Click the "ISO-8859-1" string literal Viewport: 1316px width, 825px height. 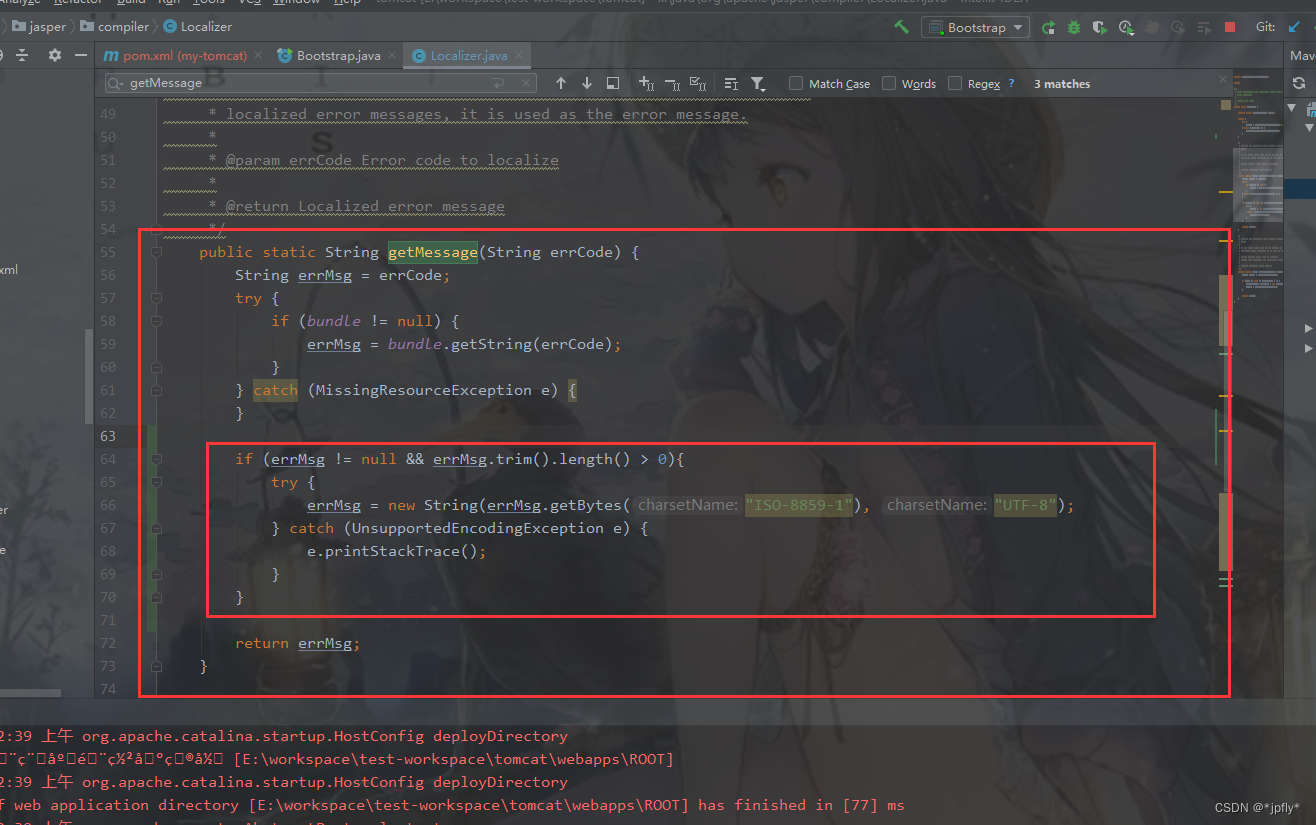(799, 506)
